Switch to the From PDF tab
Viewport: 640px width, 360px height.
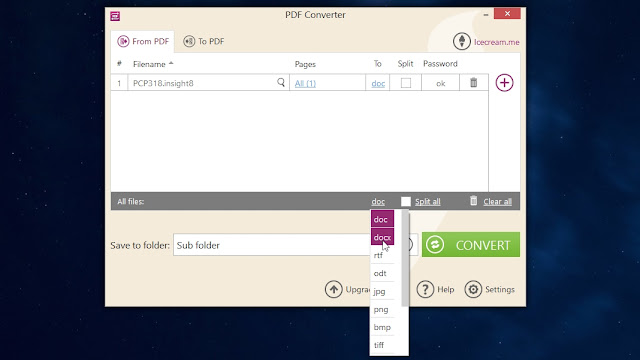(x=143, y=41)
